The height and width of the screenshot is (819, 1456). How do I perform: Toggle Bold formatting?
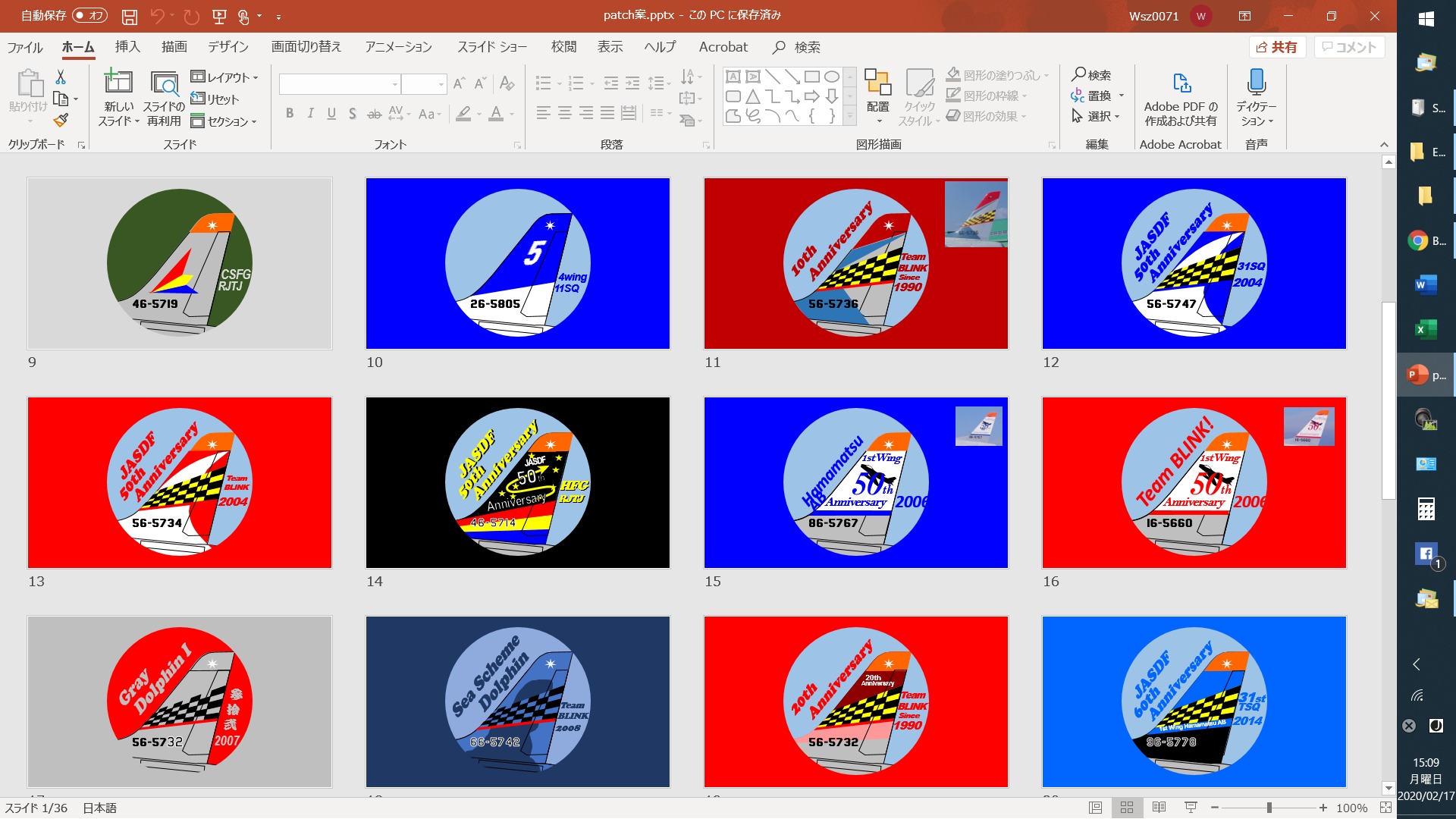[x=290, y=114]
